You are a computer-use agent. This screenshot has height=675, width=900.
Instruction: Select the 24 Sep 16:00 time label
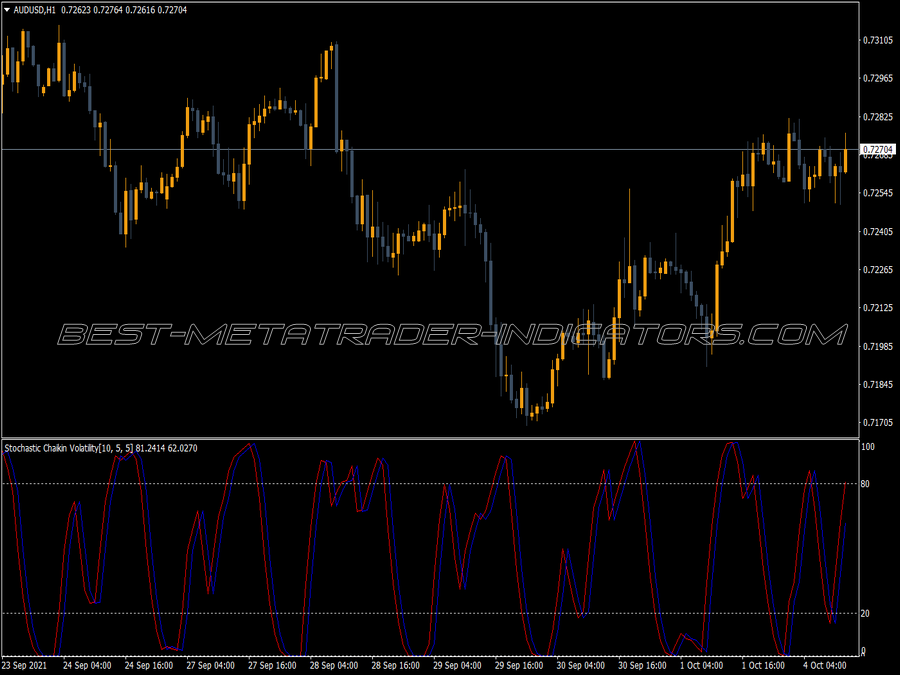149,665
